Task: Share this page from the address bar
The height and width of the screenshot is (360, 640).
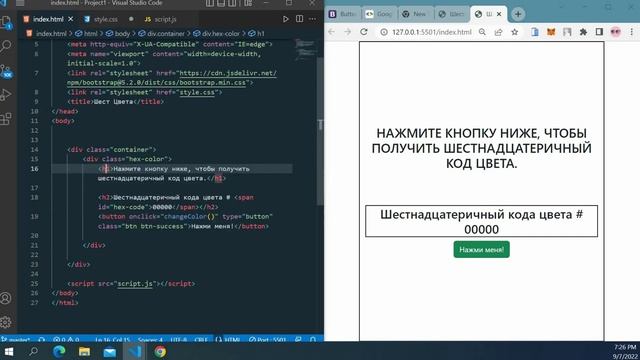Action: pyautogui.click(x=498, y=32)
